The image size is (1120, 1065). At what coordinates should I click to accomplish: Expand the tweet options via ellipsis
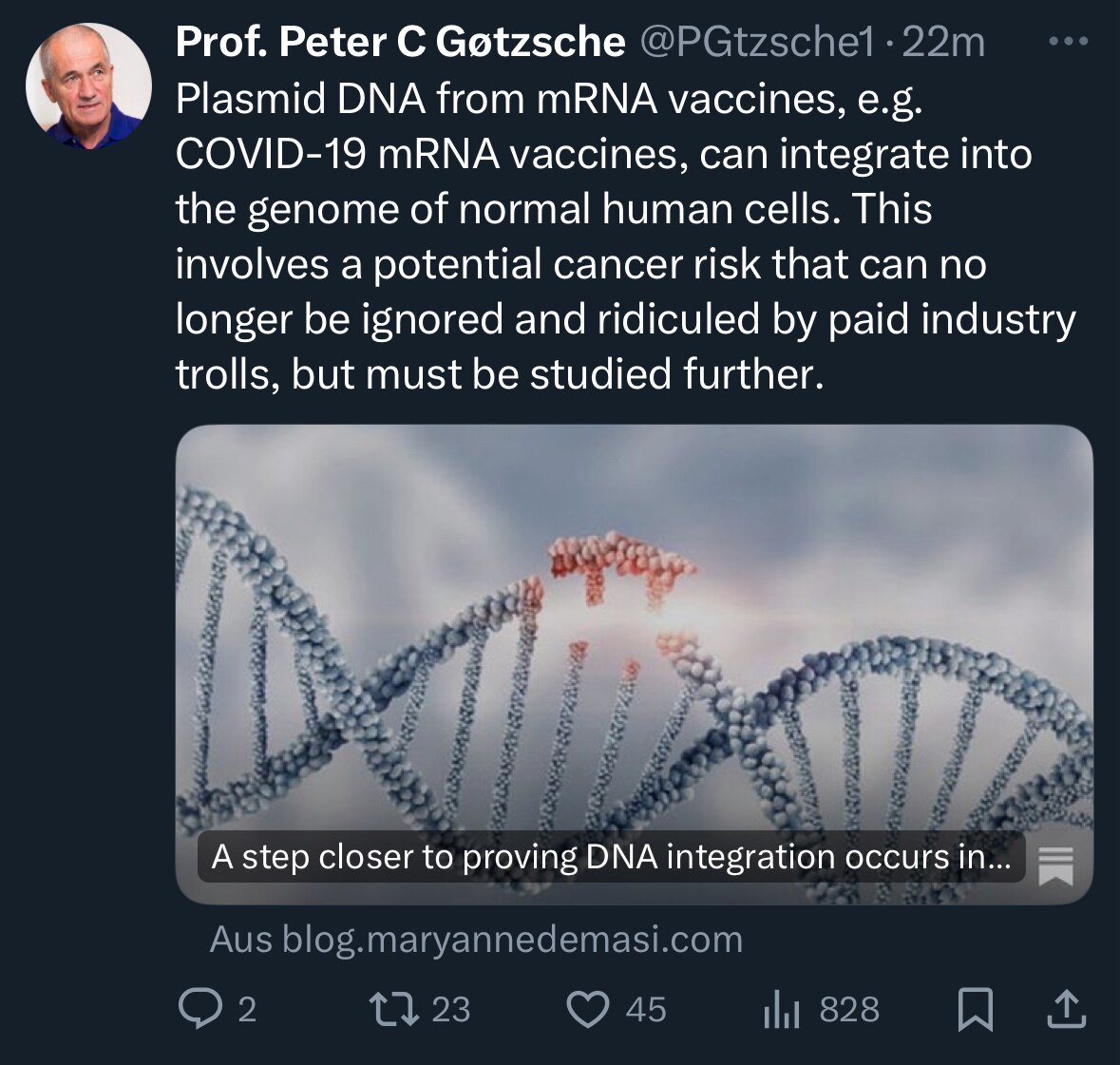point(1069,40)
